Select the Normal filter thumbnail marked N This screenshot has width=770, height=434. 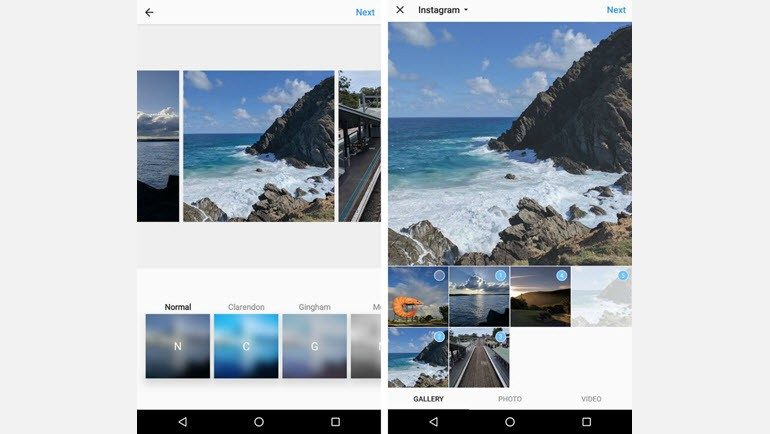178,346
